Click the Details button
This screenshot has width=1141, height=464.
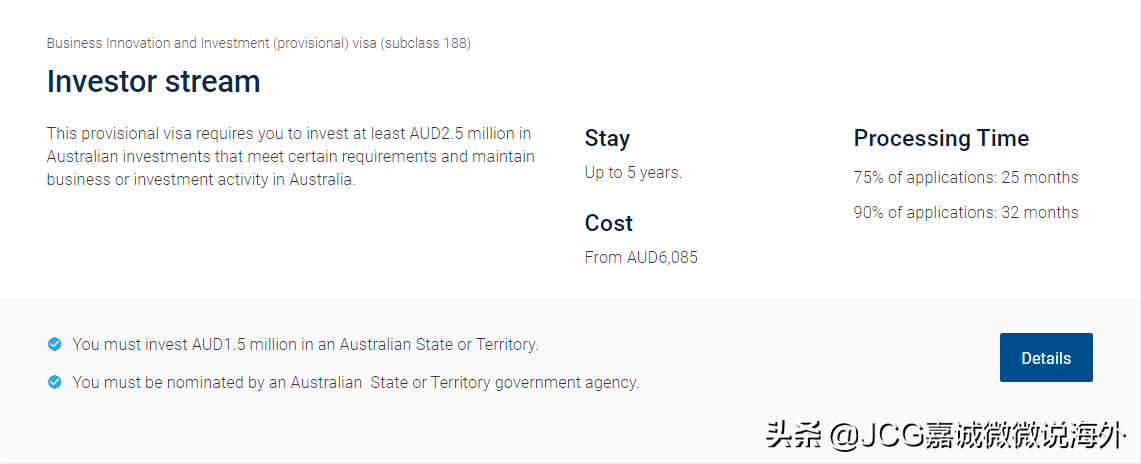pyautogui.click(x=1046, y=358)
